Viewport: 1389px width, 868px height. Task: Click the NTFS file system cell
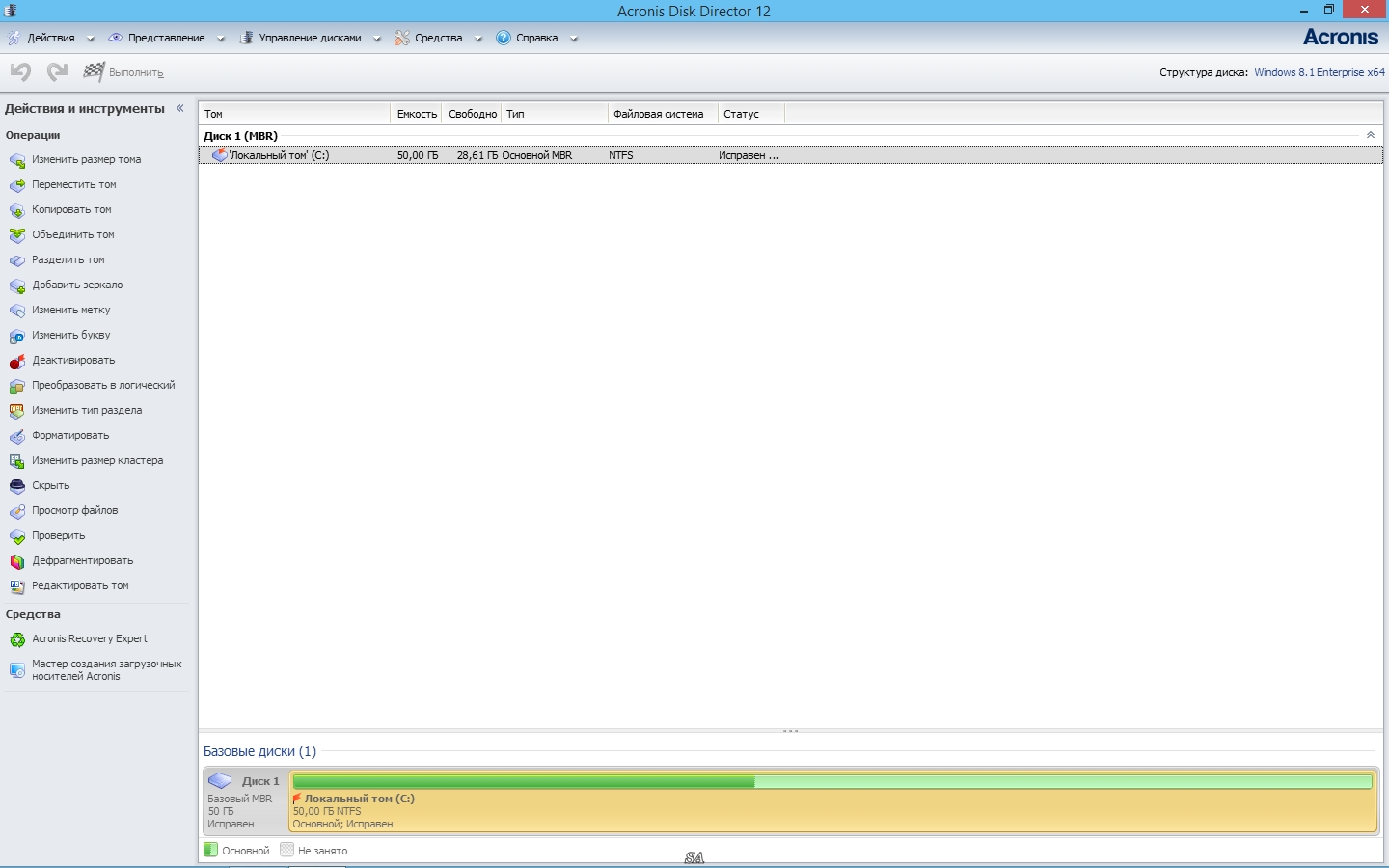pyautogui.click(x=621, y=155)
